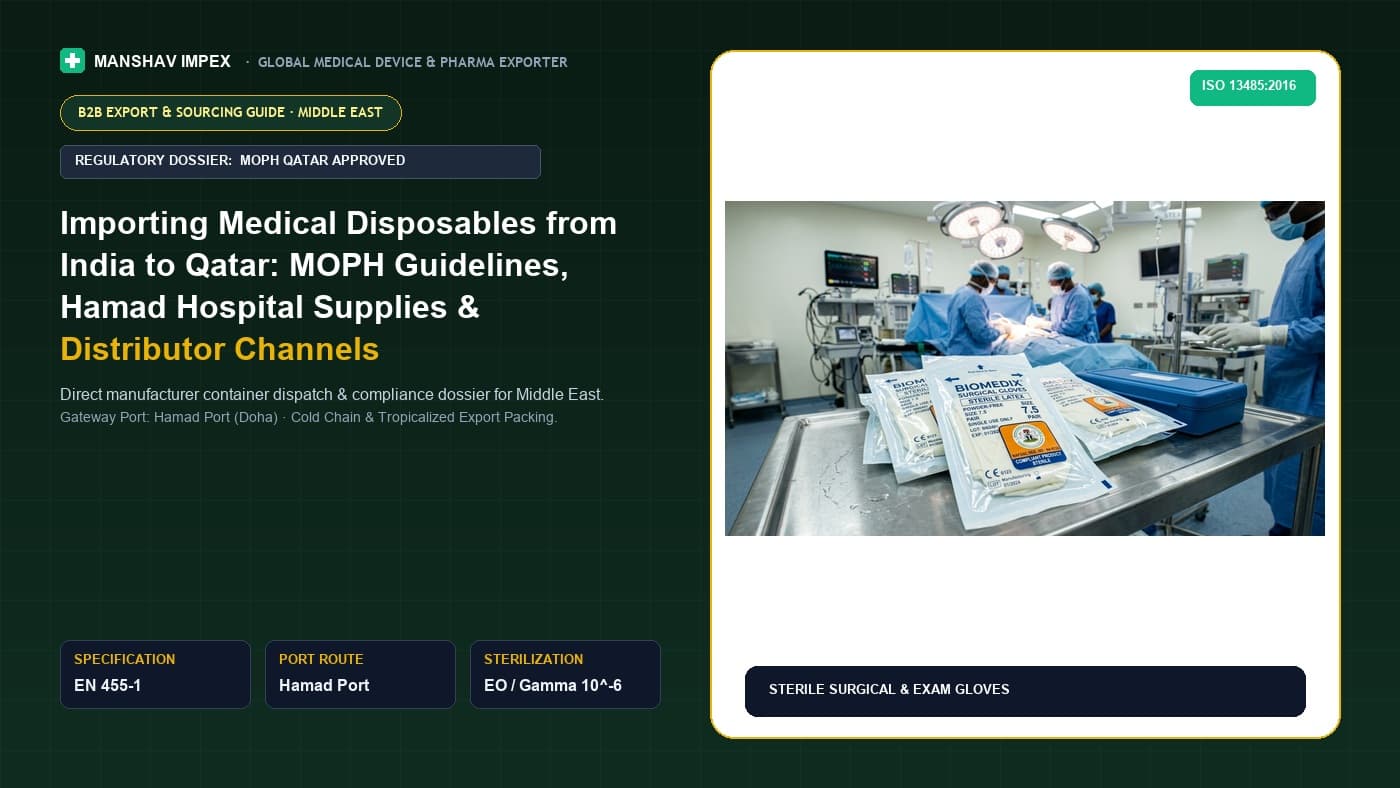Select the 'EO / Gamma 10^-6' value

(x=553, y=685)
